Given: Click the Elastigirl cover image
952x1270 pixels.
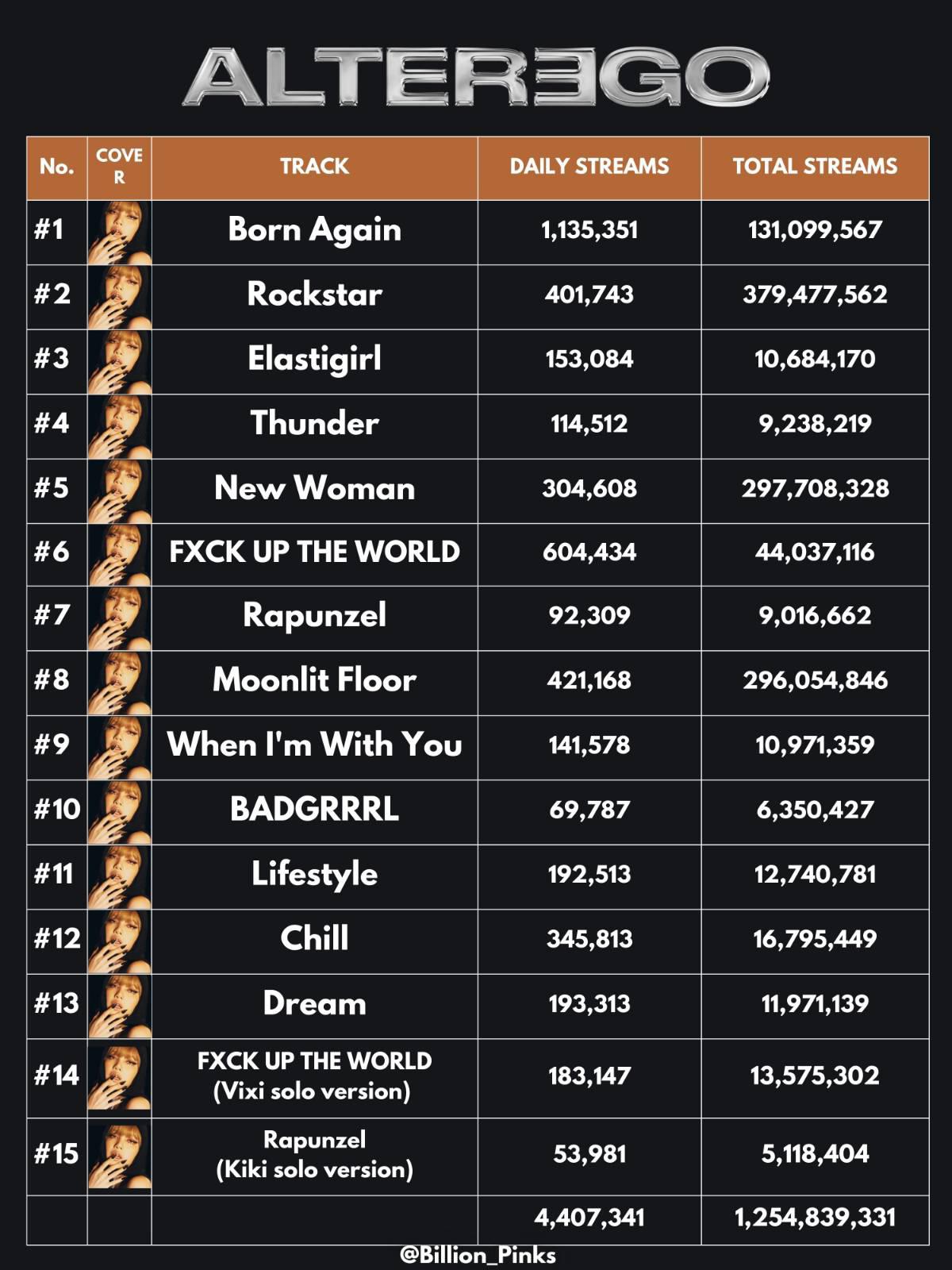Looking at the screenshot, I should click(119, 362).
